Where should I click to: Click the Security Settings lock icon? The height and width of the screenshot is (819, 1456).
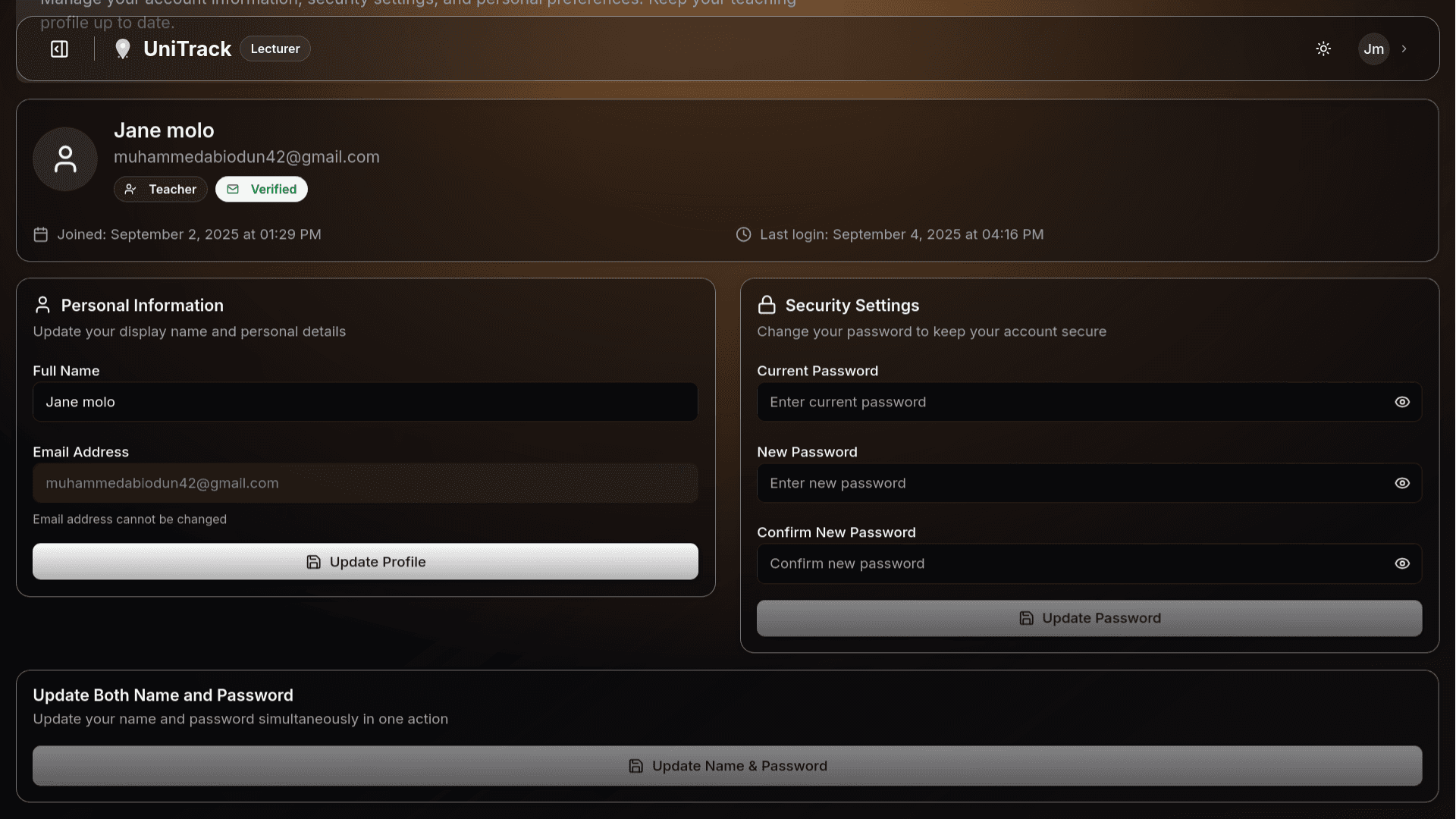point(767,305)
